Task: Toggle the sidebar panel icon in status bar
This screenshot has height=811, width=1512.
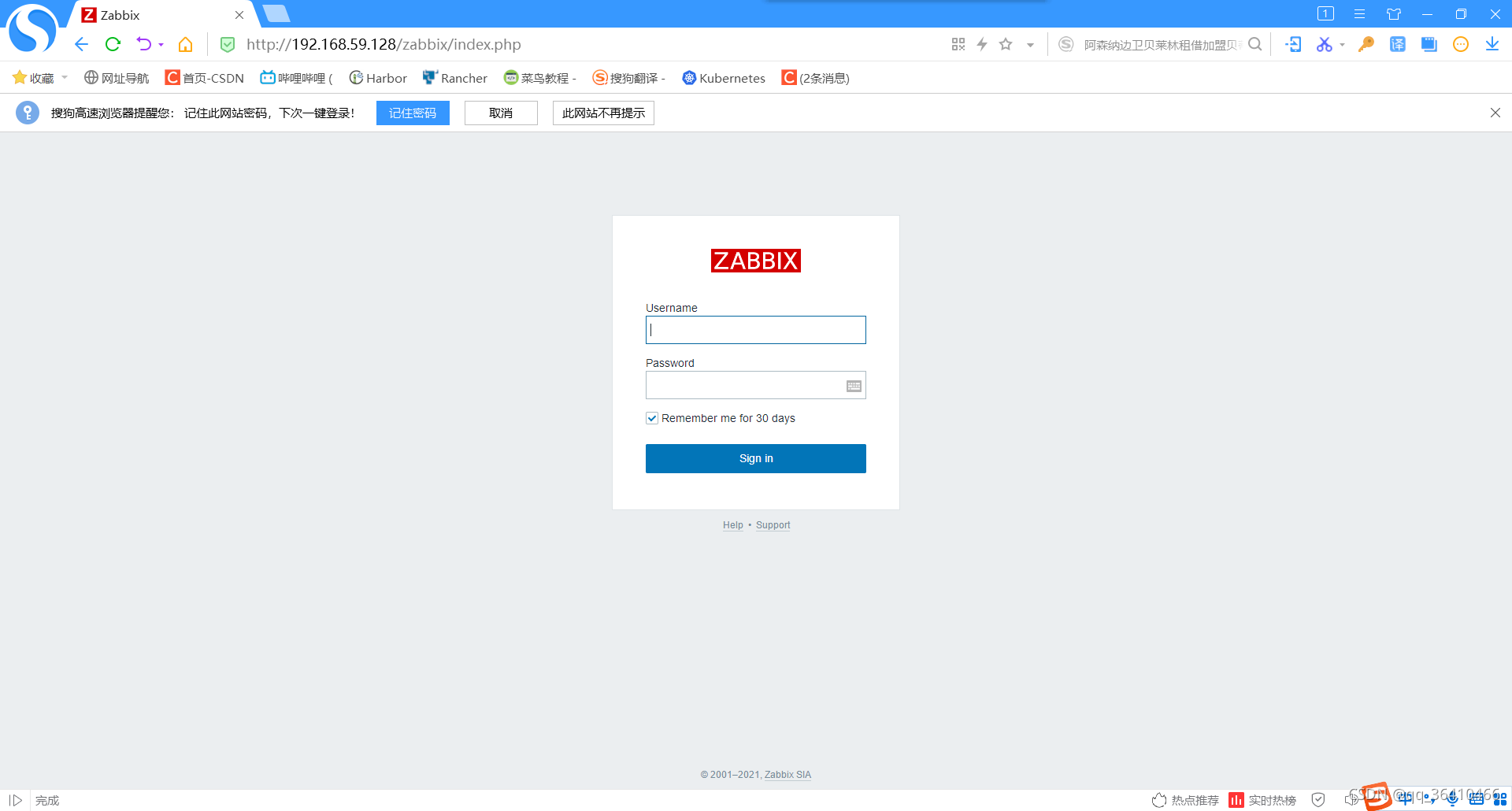Action: point(16,800)
